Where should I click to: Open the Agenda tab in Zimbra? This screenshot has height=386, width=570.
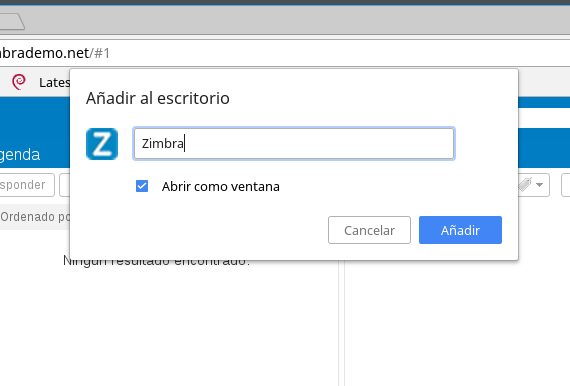click(x=20, y=154)
